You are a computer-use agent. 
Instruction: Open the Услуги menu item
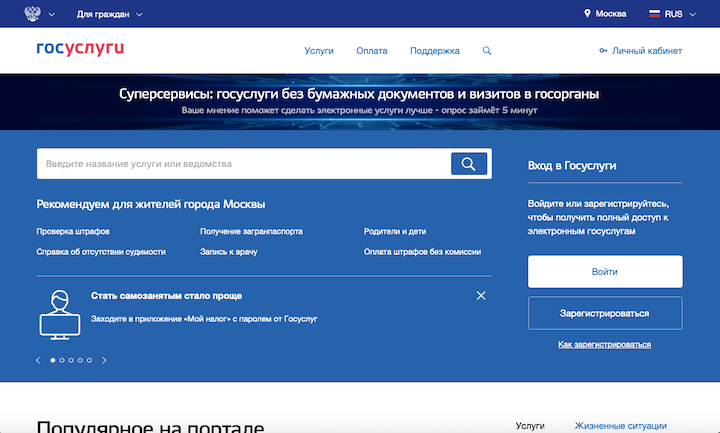tap(319, 51)
